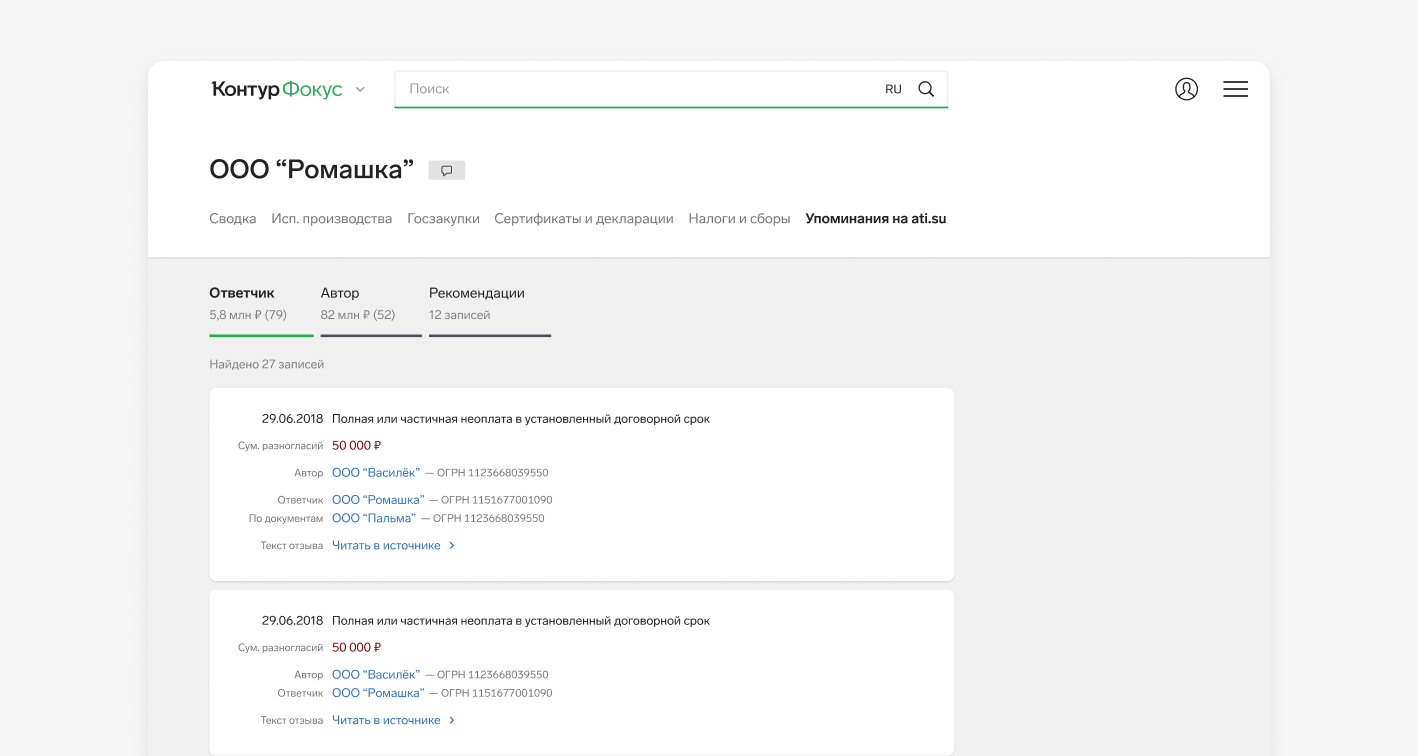Open the hamburger menu
This screenshot has height=756, width=1418.
pyautogui.click(x=1235, y=89)
